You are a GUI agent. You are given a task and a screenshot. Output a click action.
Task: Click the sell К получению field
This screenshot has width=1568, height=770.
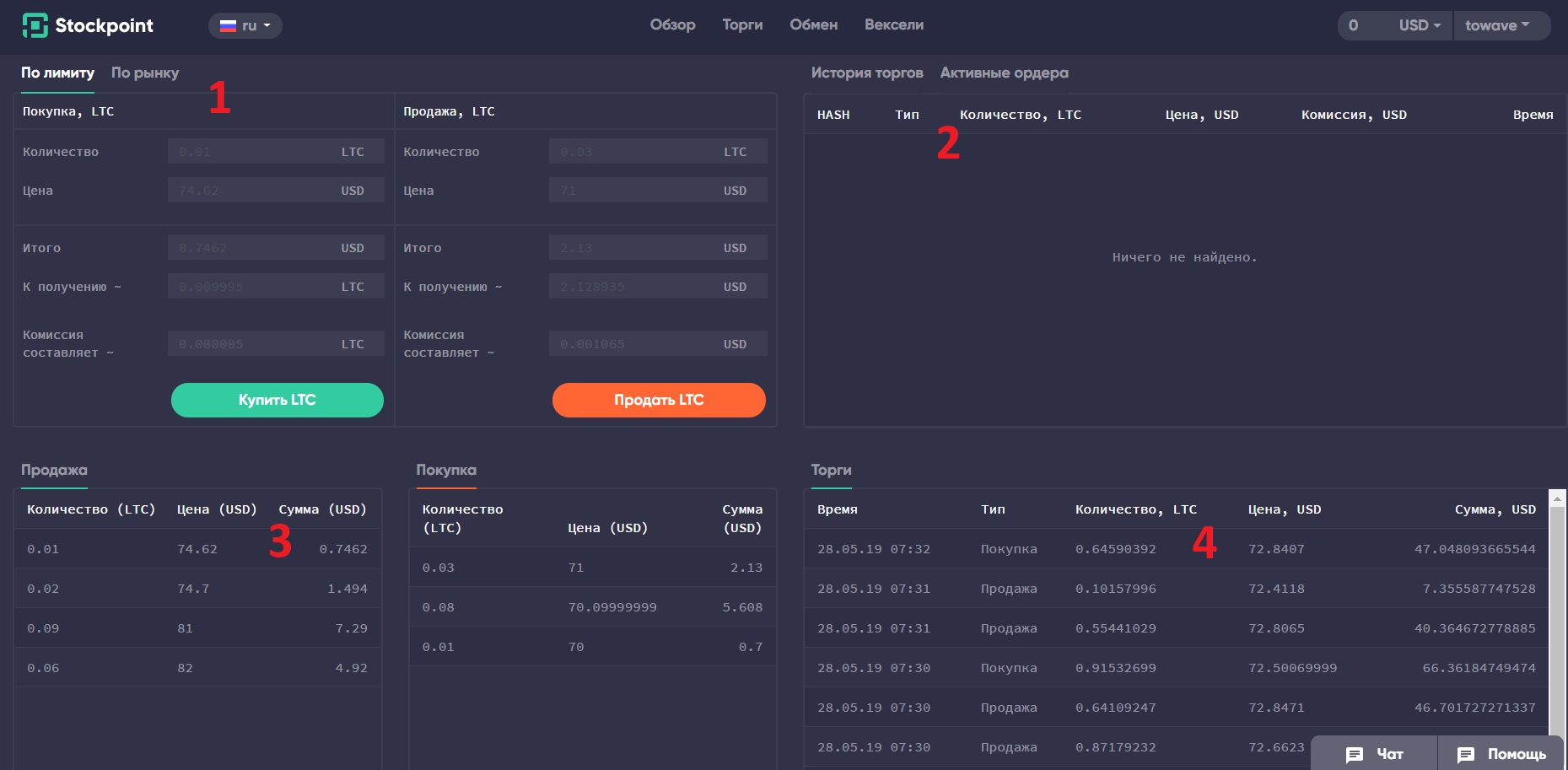pyautogui.click(x=658, y=287)
